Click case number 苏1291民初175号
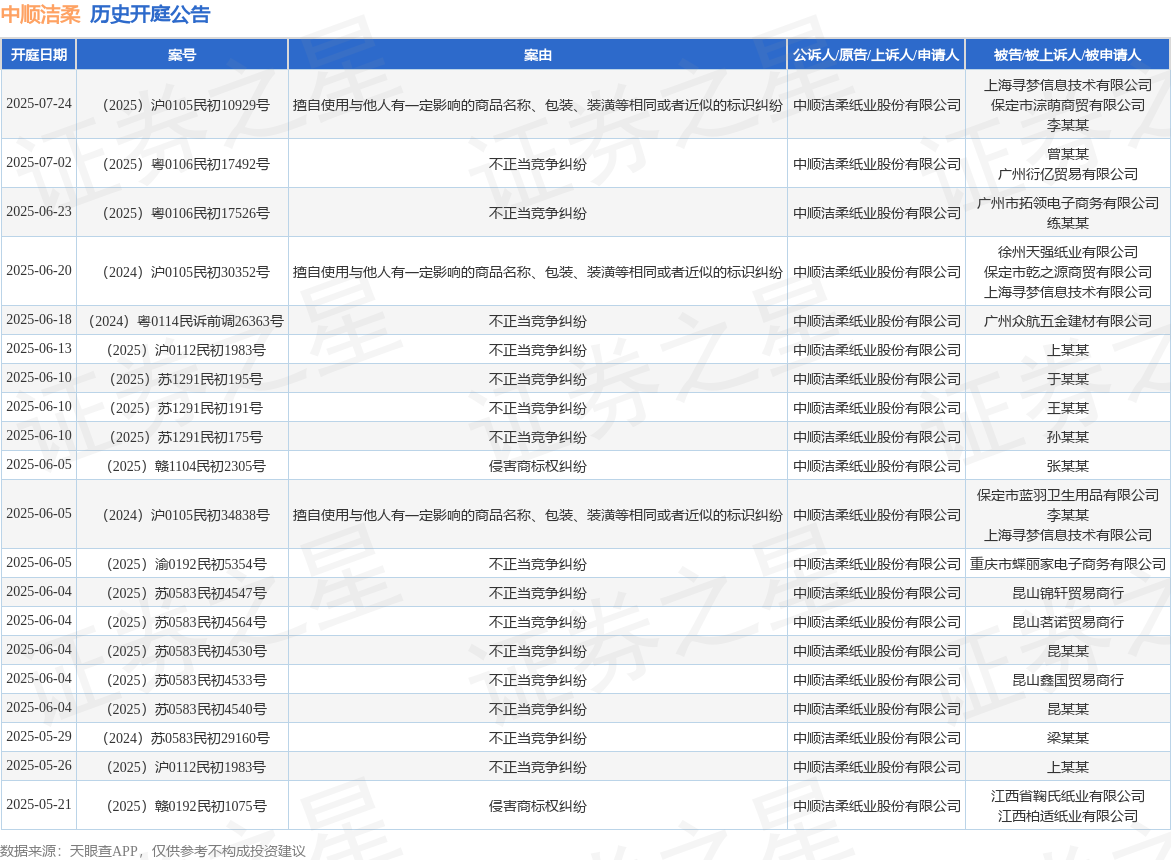This screenshot has height=860, width=1171. tap(186, 437)
